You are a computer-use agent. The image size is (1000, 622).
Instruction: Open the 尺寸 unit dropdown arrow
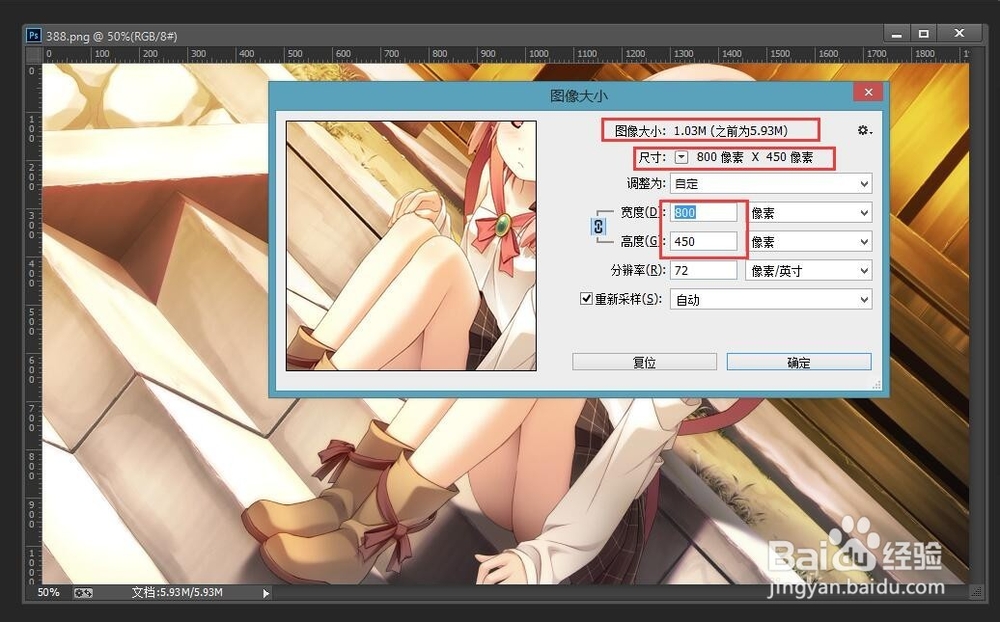[x=681, y=157]
